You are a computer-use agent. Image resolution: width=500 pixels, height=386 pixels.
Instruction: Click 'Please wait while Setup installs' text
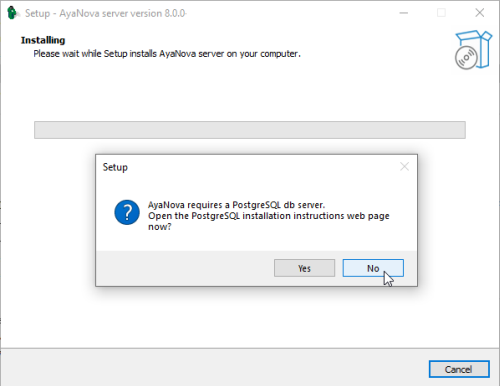(x=167, y=54)
